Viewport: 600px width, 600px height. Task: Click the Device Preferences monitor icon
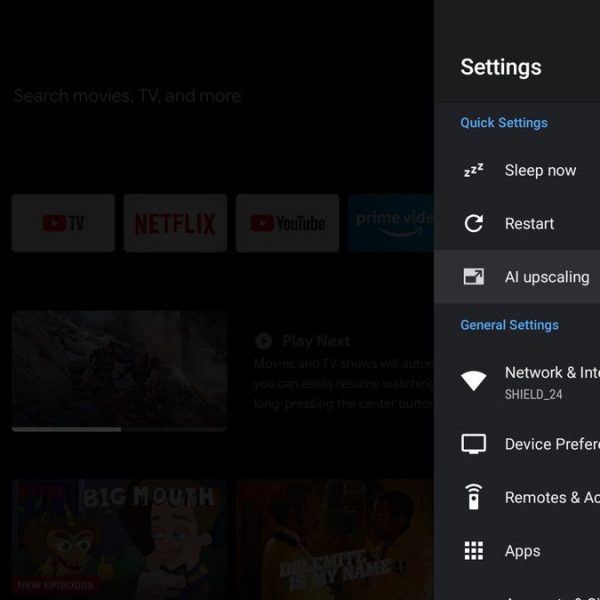point(473,444)
